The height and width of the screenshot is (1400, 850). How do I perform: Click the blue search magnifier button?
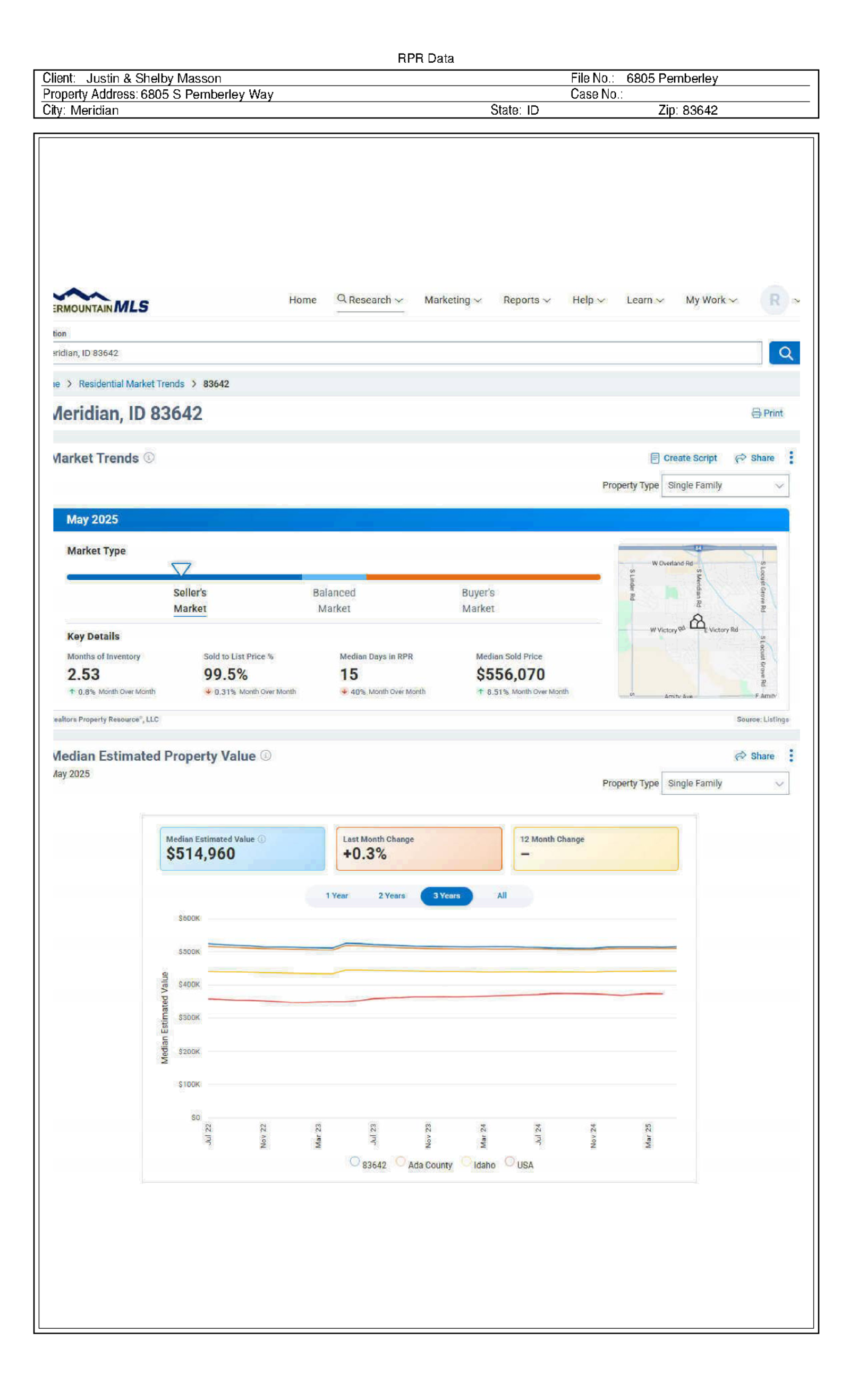(x=784, y=353)
